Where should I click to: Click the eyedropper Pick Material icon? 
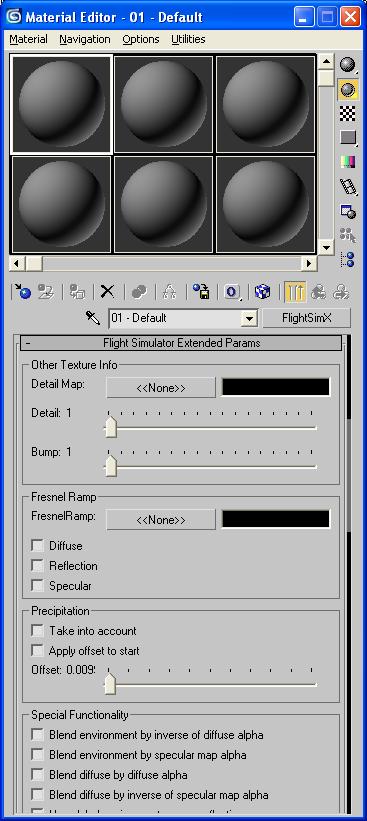[93, 318]
